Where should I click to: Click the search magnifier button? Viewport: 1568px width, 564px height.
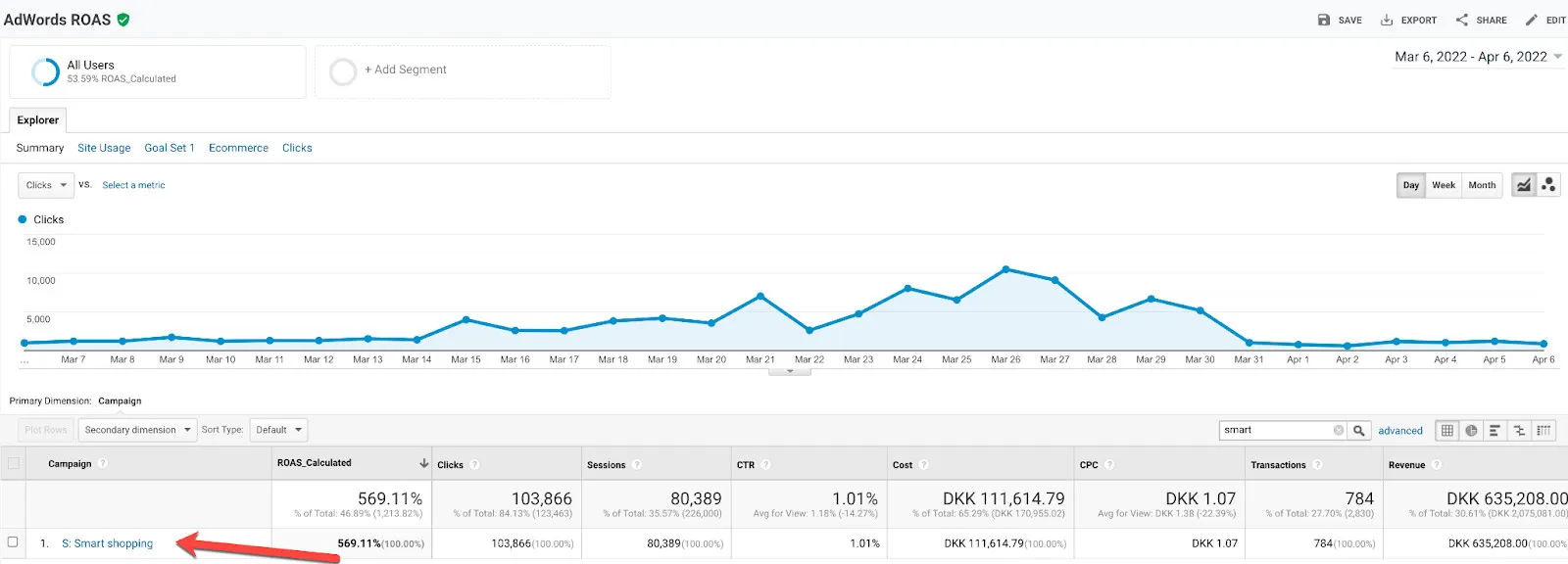click(x=1359, y=431)
